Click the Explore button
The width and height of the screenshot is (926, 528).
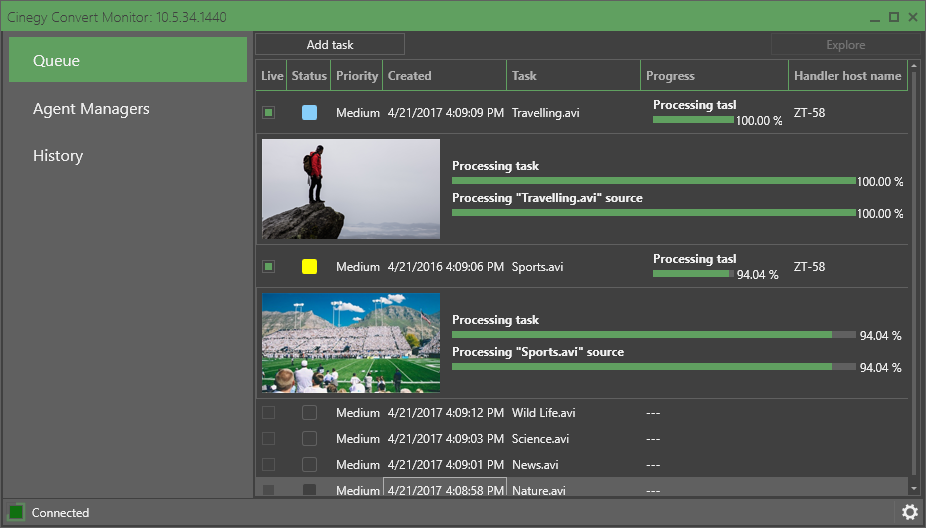[846, 44]
